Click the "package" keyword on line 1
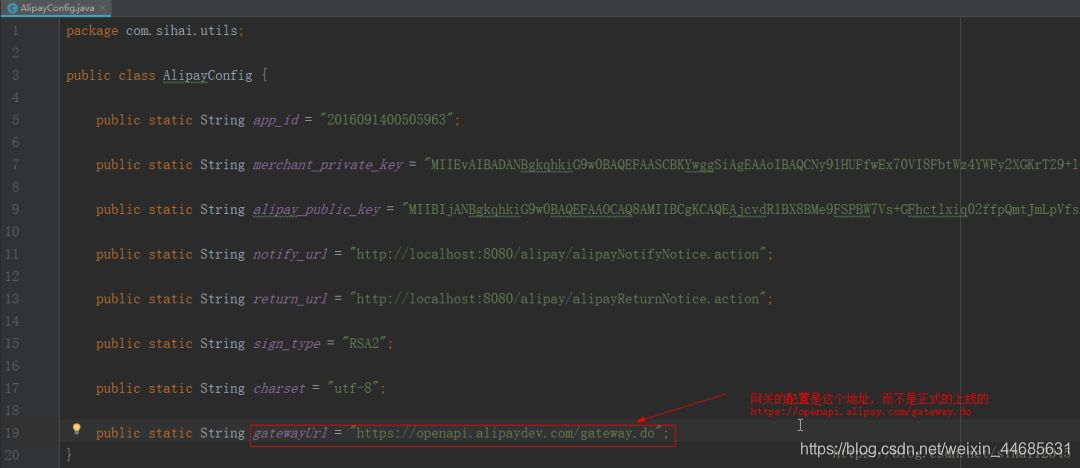The height and width of the screenshot is (468, 1080). click(x=92, y=31)
